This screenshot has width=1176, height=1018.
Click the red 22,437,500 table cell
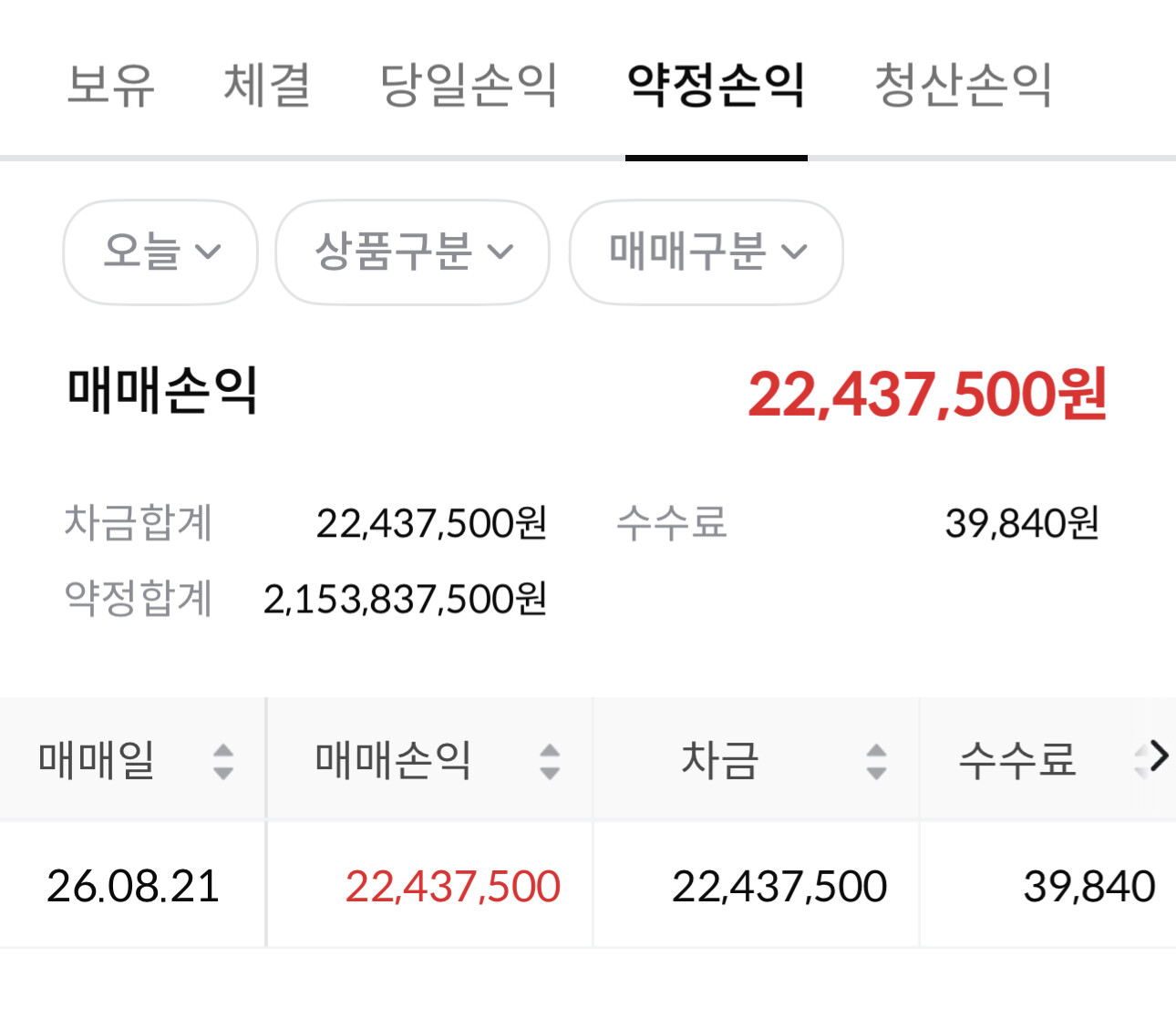click(453, 886)
